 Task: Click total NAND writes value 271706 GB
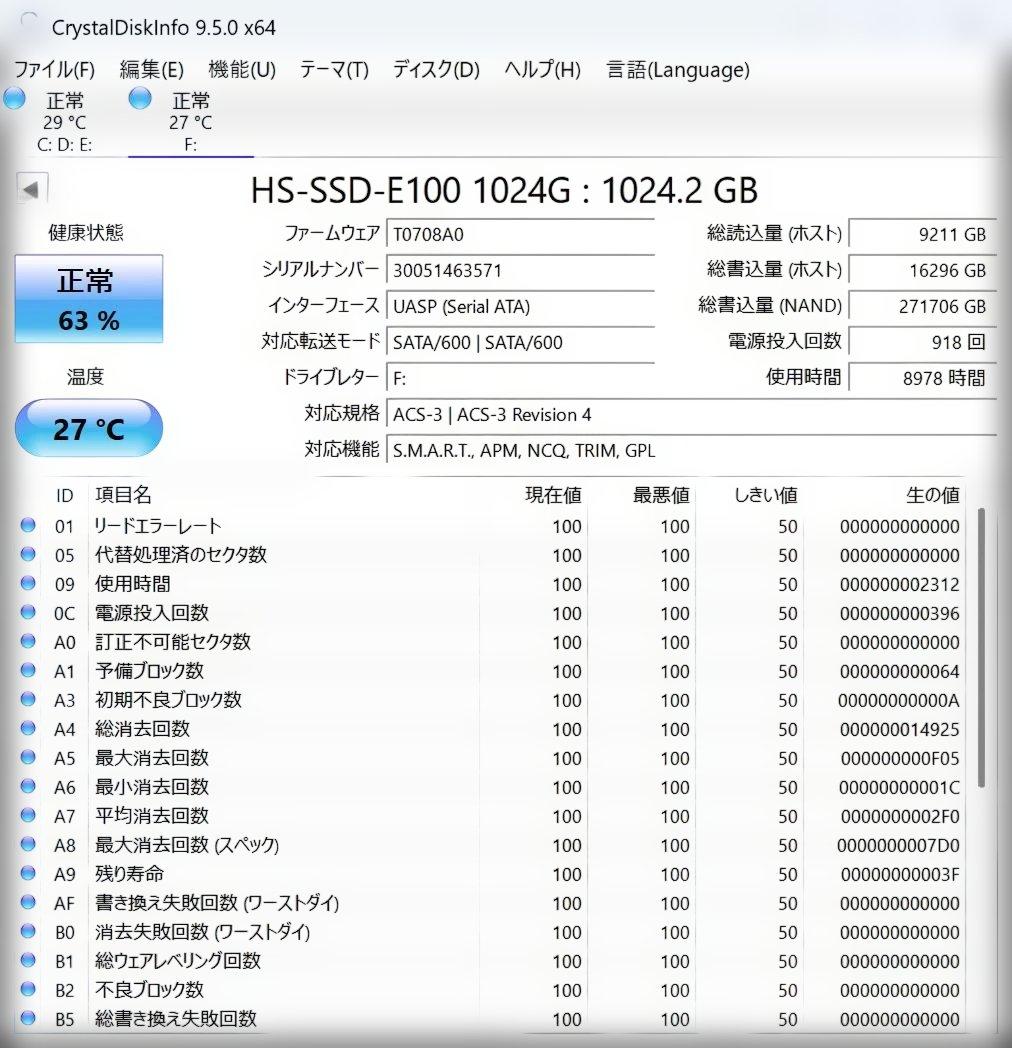click(922, 306)
